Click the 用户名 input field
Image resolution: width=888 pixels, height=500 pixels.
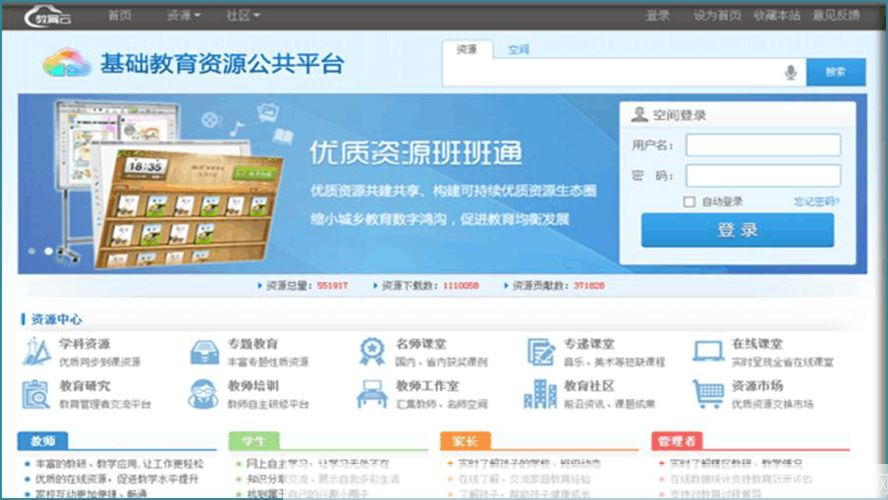[763, 146]
